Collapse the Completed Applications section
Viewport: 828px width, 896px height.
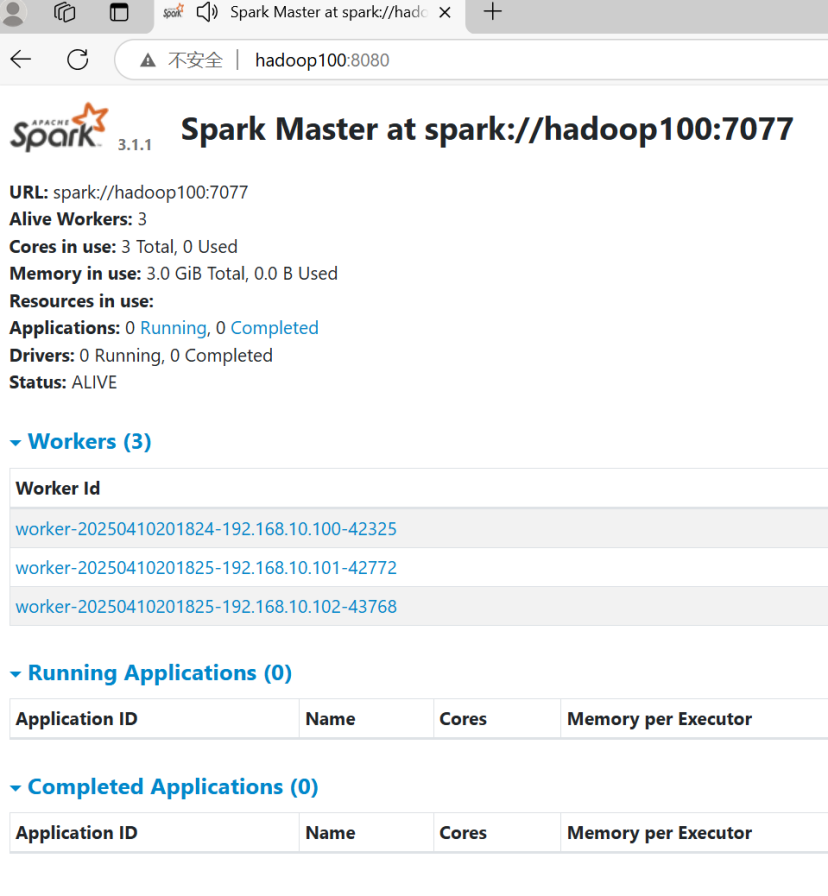[15, 787]
